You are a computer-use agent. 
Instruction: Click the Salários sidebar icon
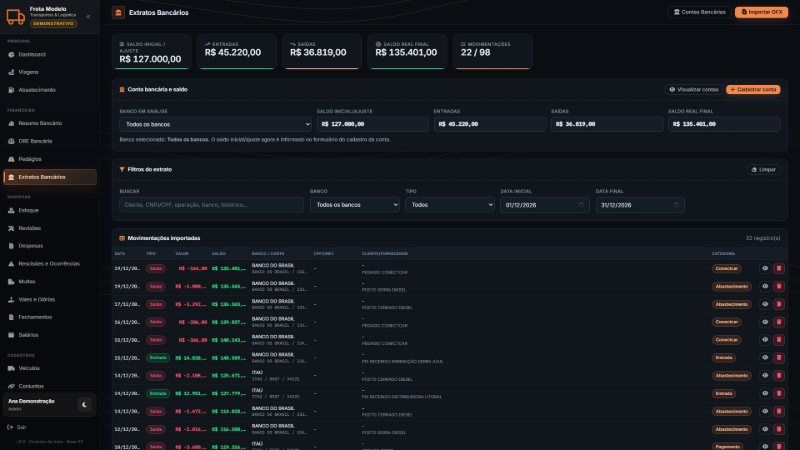pyautogui.click(x=11, y=335)
